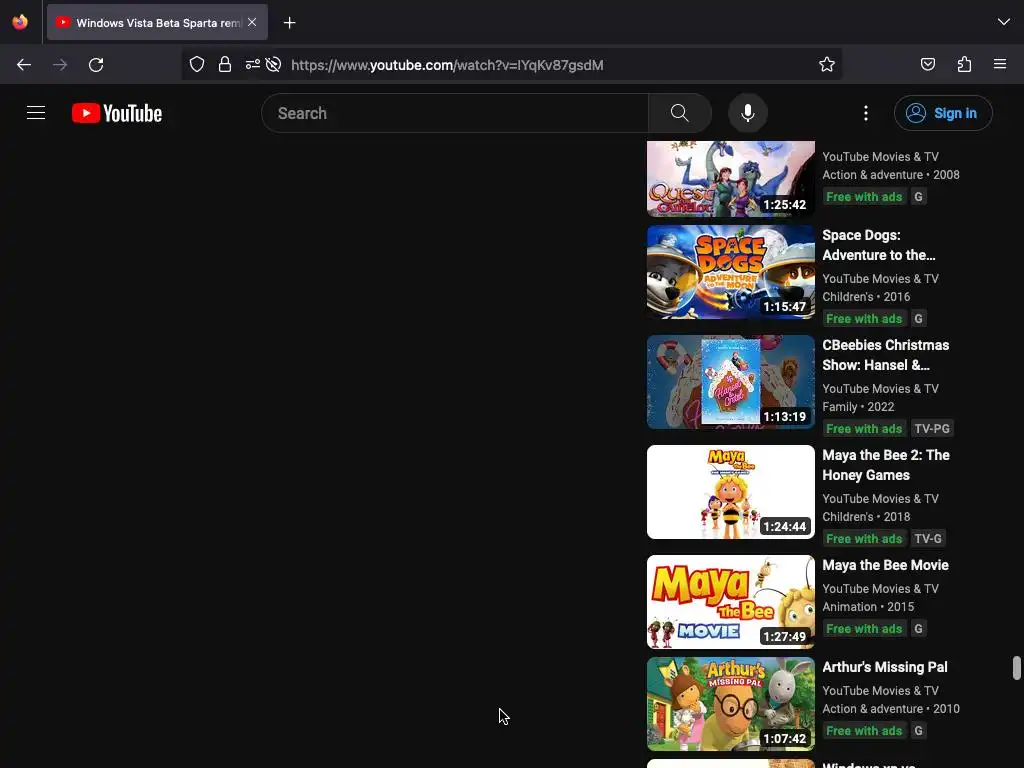Screen dimensions: 1024x768
Task: Close the Windows Vista Beta Sparta tab
Action: (252, 22)
